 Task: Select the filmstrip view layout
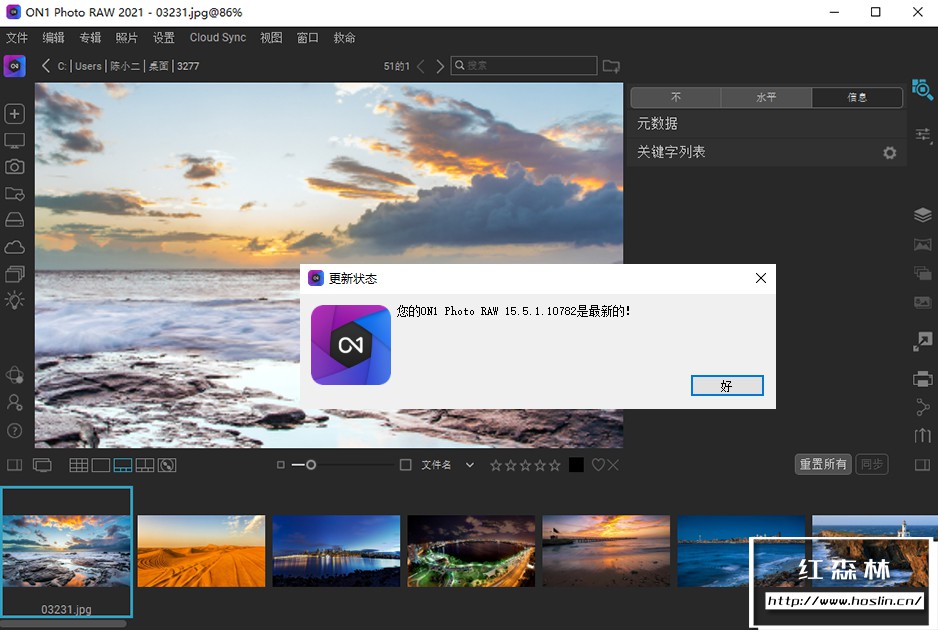click(x=123, y=465)
